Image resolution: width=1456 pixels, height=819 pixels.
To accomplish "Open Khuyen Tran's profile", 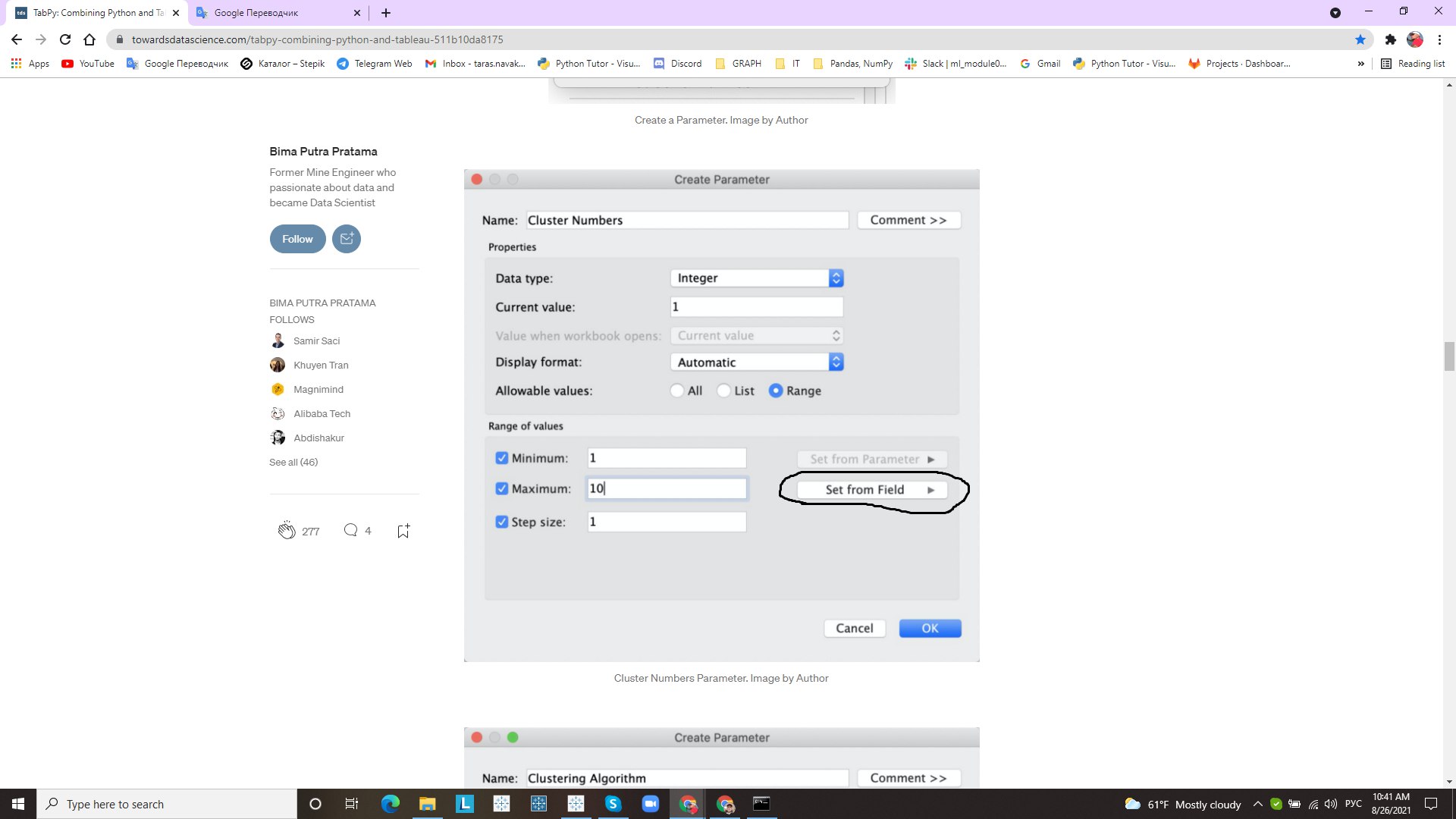I will (x=321, y=366).
